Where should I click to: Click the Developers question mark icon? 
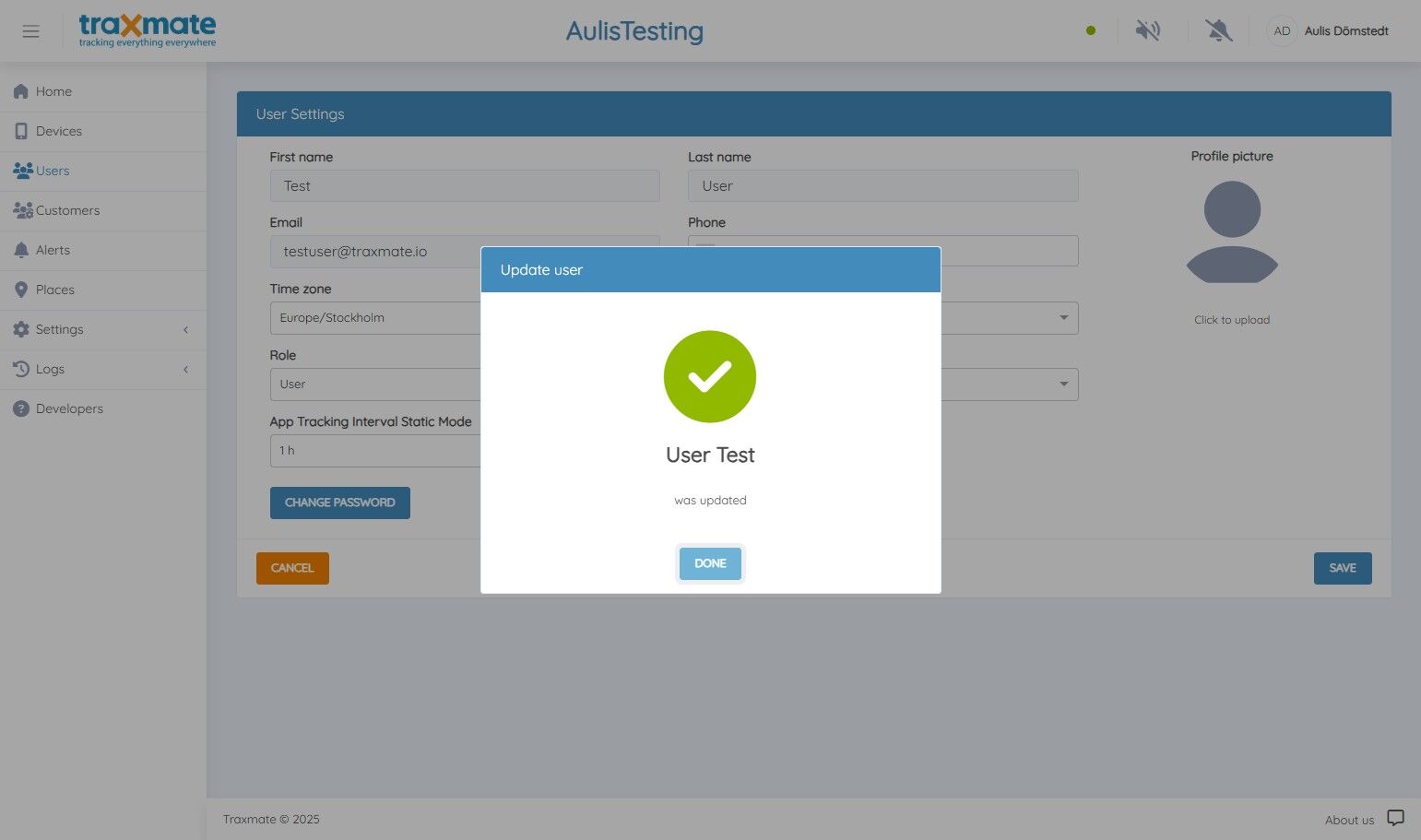(x=21, y=408)
